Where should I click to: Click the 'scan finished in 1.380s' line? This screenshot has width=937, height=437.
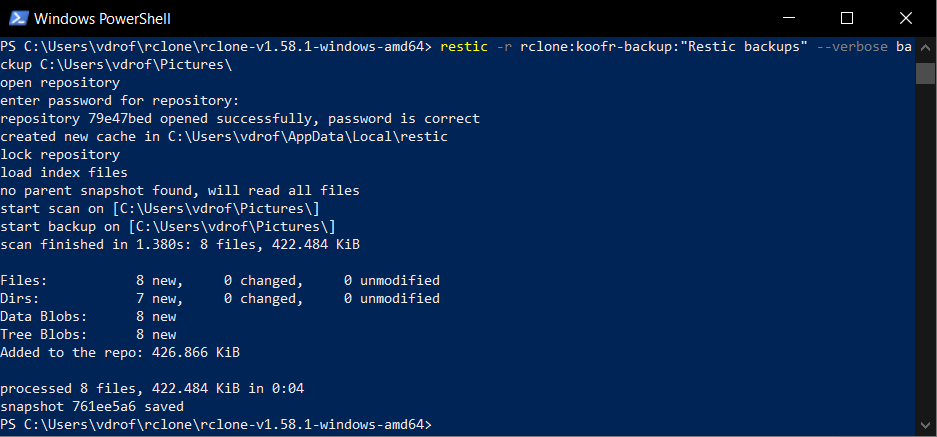[180, 245]
